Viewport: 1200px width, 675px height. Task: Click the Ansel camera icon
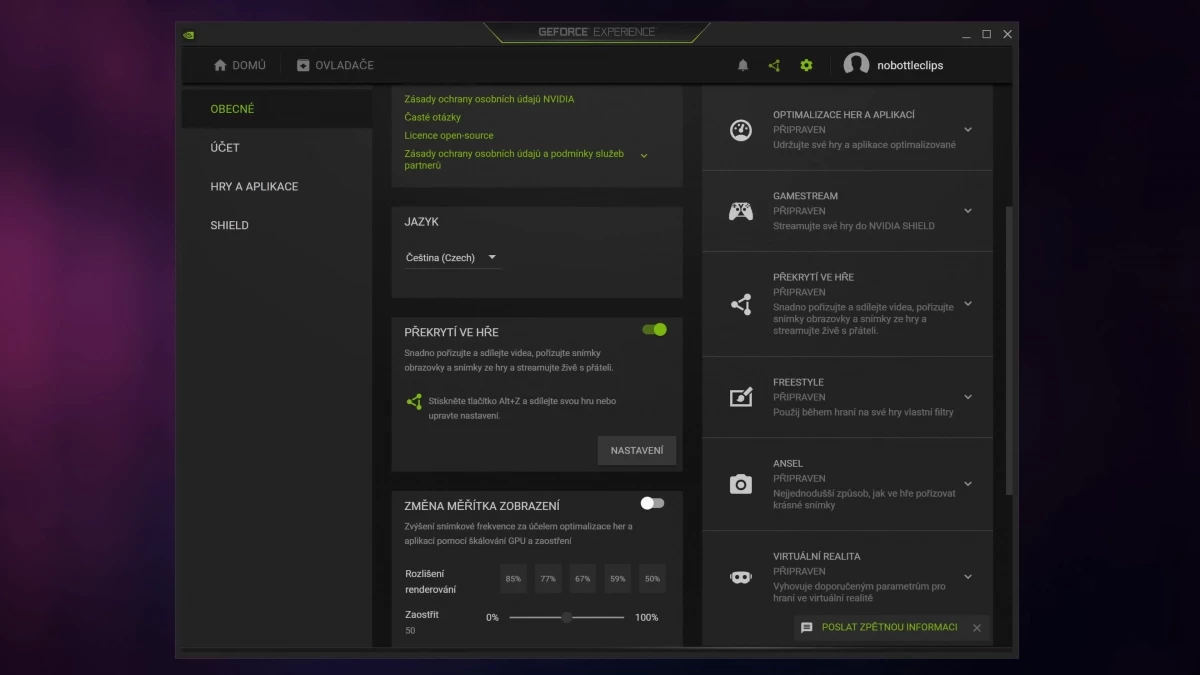(741, 484)
